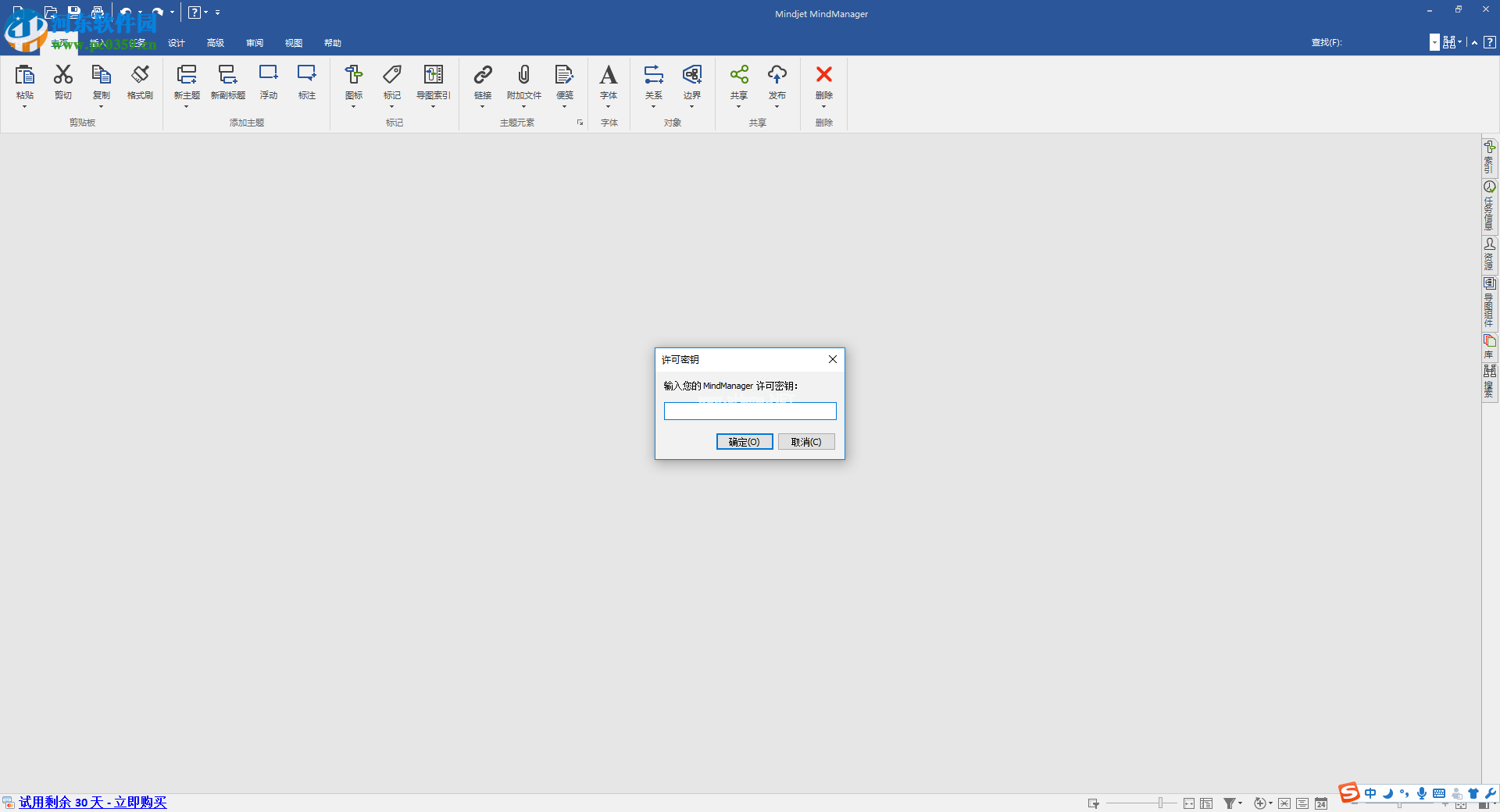Image resolution: width=1500 pixels, height=812 pixels.
Task: Click the 标记 tag icon
Action: [392, 75]
